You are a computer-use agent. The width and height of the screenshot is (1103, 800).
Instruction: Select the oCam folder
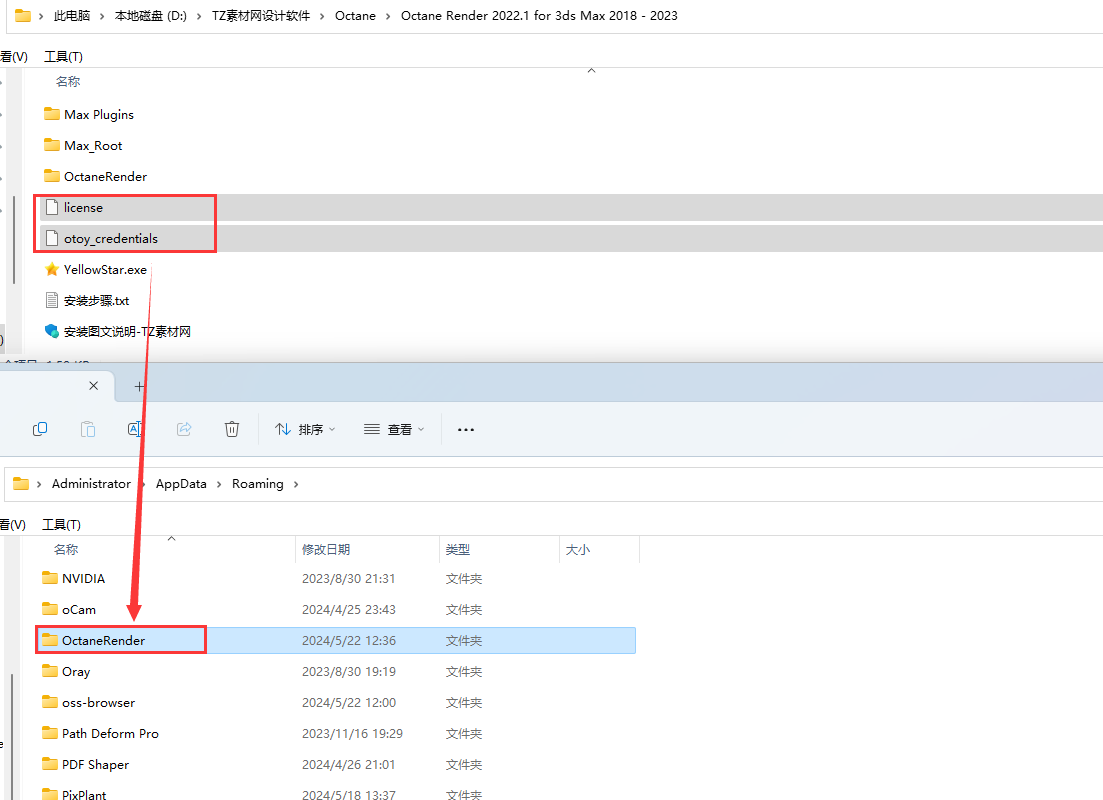click(68, 609)
